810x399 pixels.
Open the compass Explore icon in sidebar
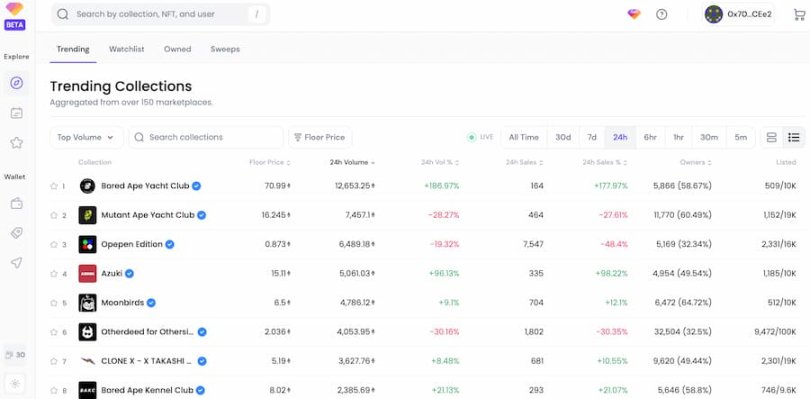pyautogui.click(x=17, y=83)
